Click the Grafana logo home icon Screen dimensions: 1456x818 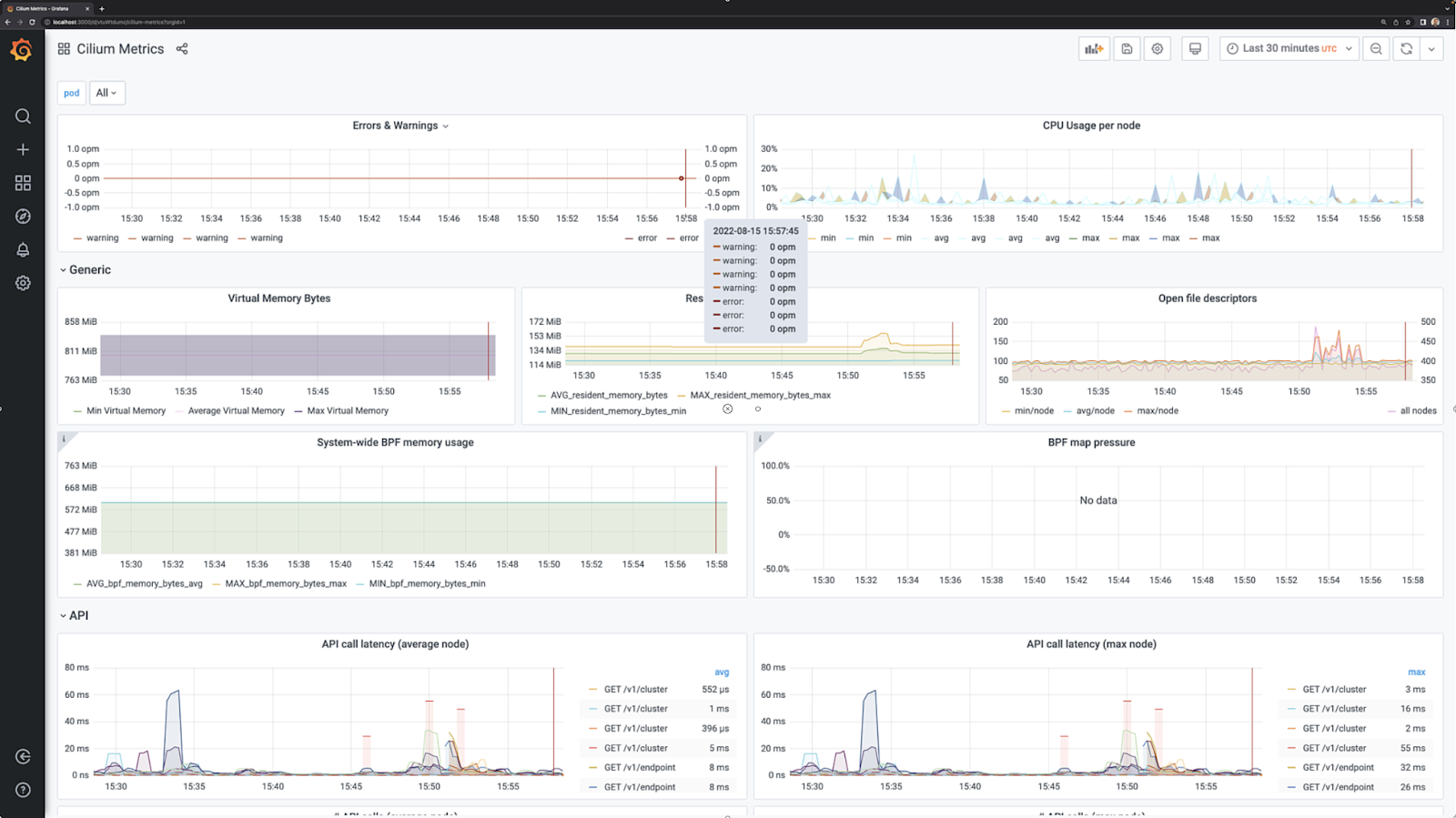(22, 50)
